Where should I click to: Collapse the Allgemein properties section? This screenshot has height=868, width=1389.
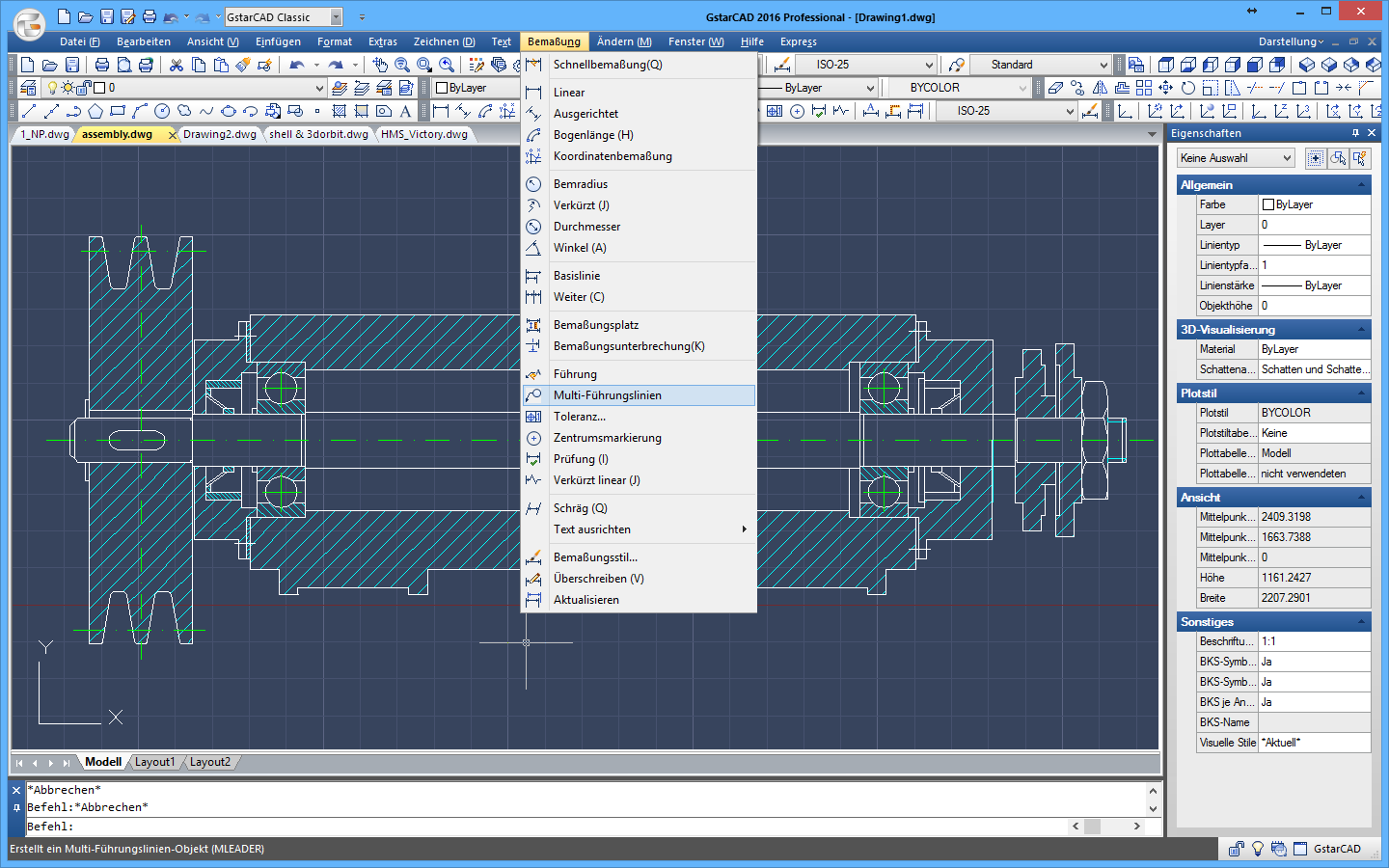(1361, 184)
